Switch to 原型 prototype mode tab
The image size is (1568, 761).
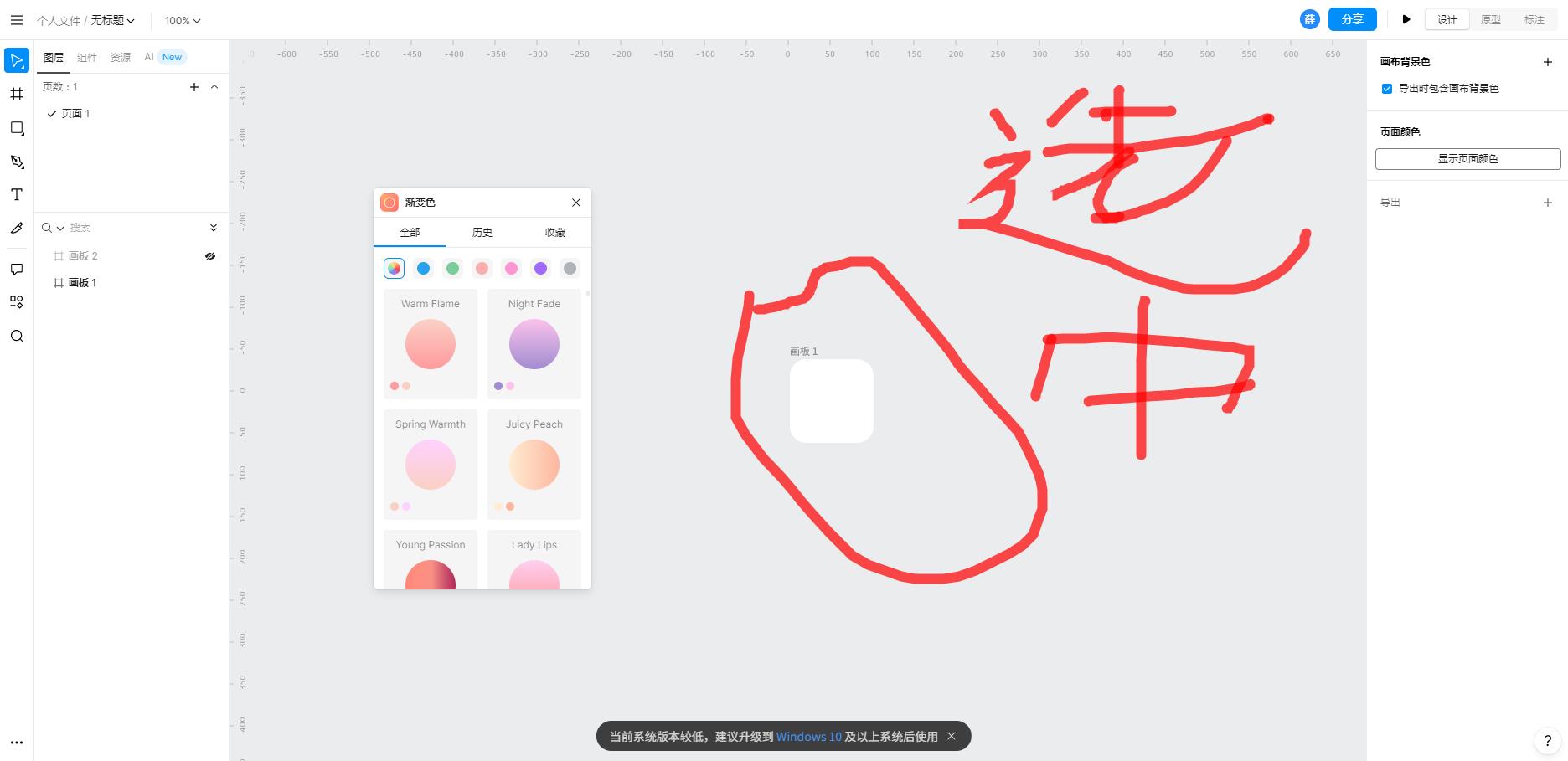(x=1491, y=20)
